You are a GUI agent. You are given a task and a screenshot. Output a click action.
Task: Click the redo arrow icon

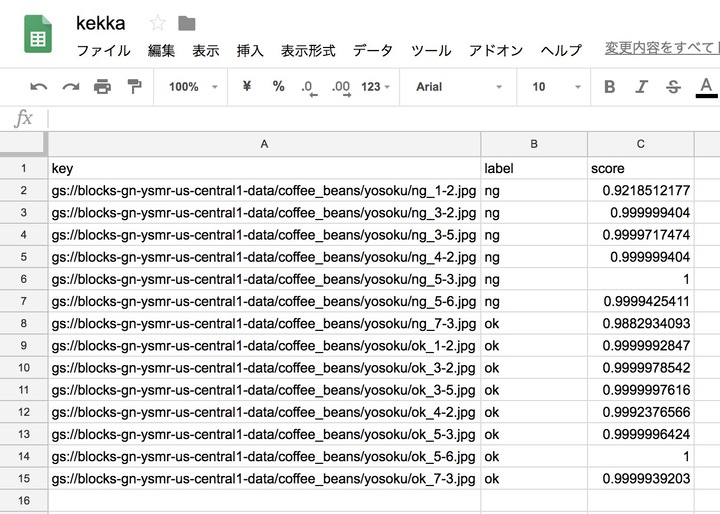[70, 87]
